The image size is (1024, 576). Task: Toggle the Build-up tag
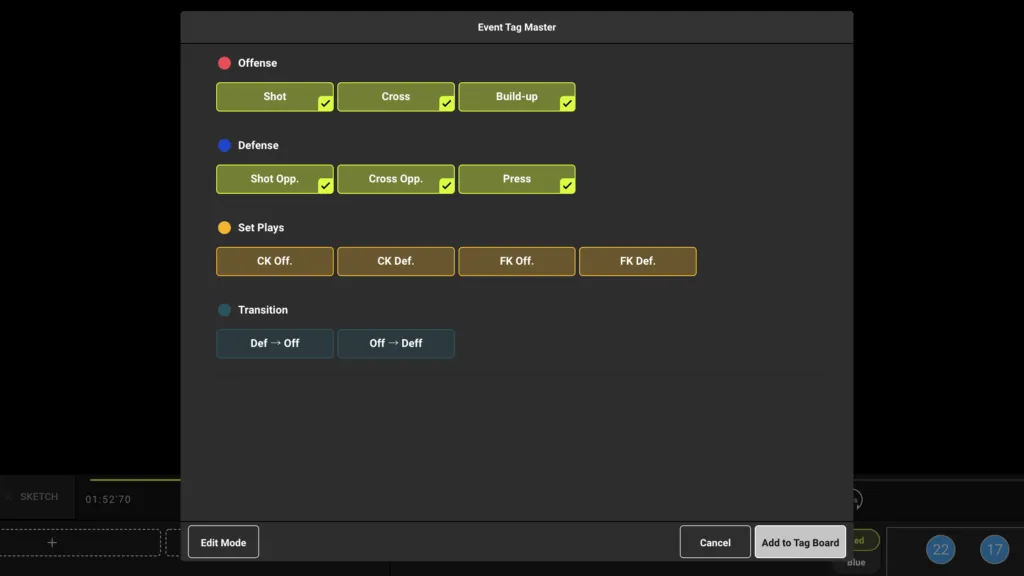pyautogui.click(x=517, y=97)
